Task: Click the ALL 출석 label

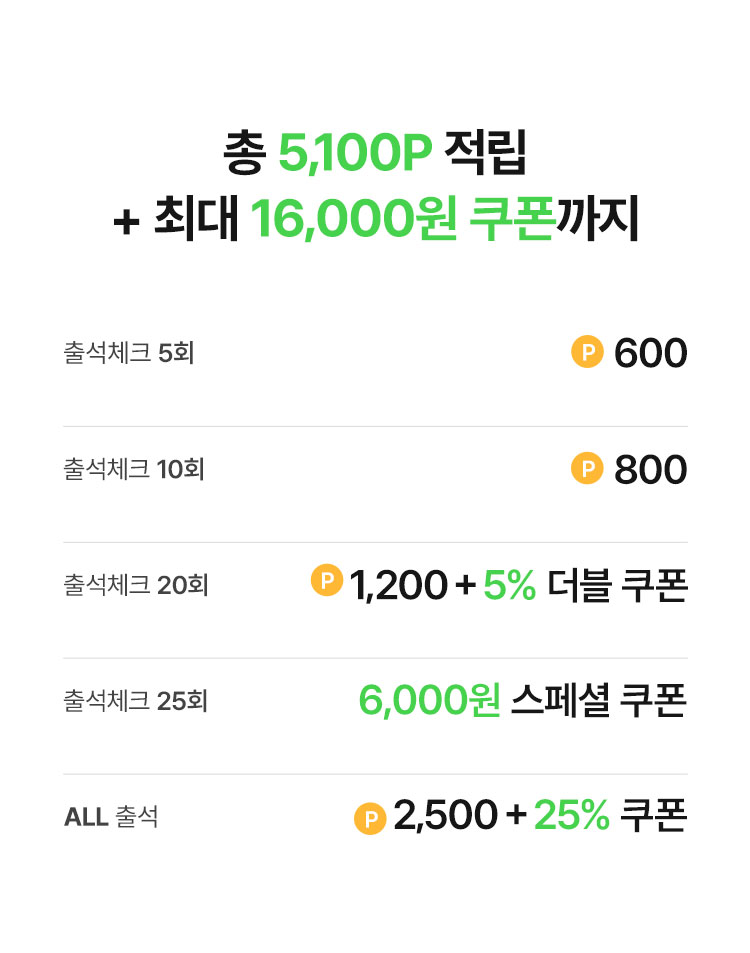Action: (x=111, y=817)
